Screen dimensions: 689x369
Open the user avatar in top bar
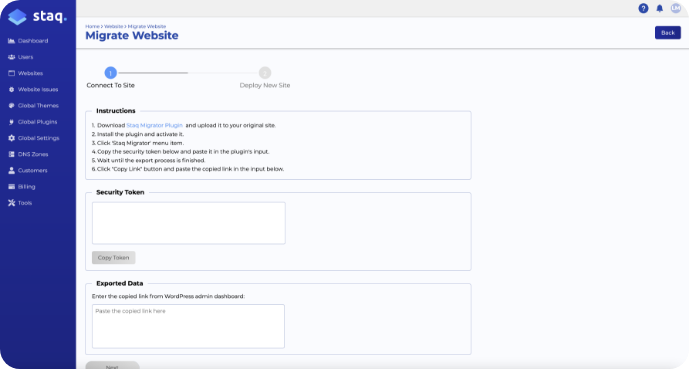point(675,8)
